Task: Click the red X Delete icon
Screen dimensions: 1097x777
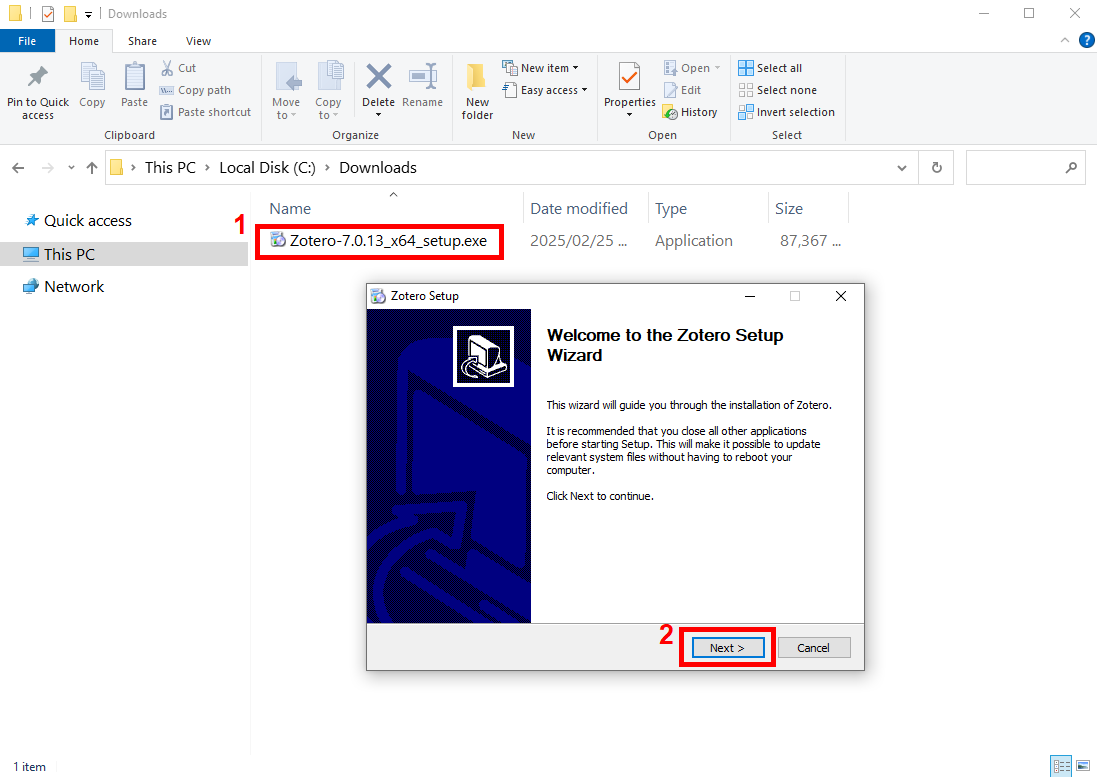Action: pyautogui.click(x=378, y=78)
